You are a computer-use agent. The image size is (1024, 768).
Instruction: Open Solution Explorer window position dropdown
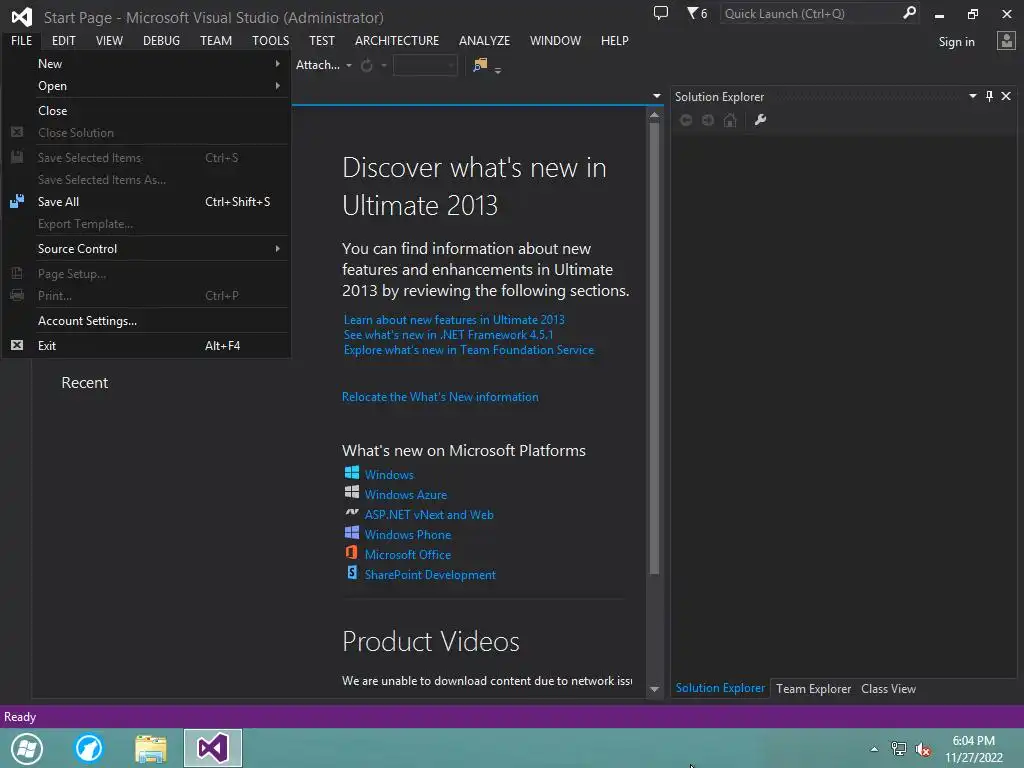[x=972, y=96]
